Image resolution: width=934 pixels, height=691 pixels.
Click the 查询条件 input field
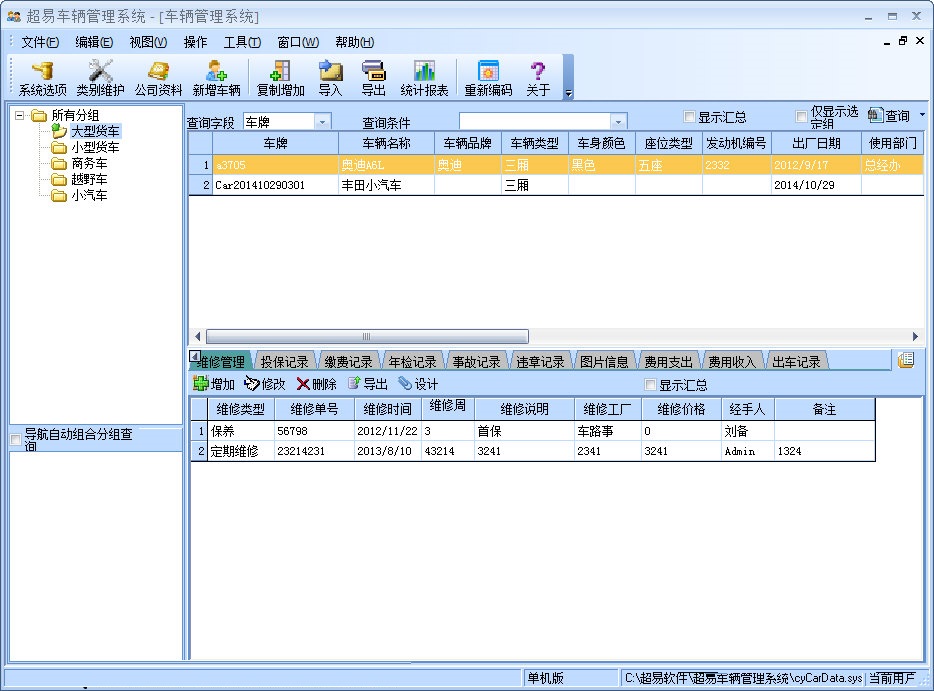coord(535,122)
